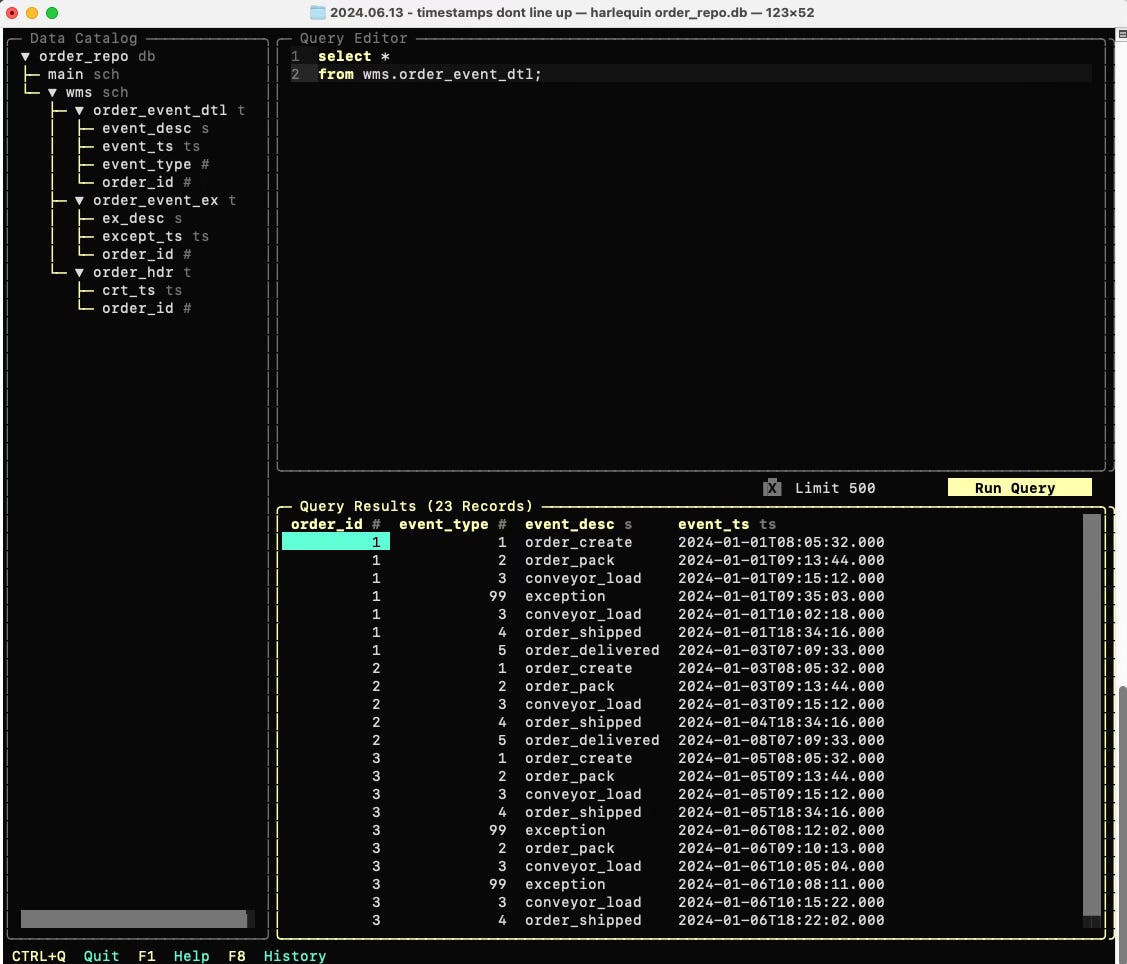Image resolution: width=1127 pixels, height=964 pixels.
Task: Click the small menu icon at top-right corner
Action: pyautogui.click(x=1122, y=34)
